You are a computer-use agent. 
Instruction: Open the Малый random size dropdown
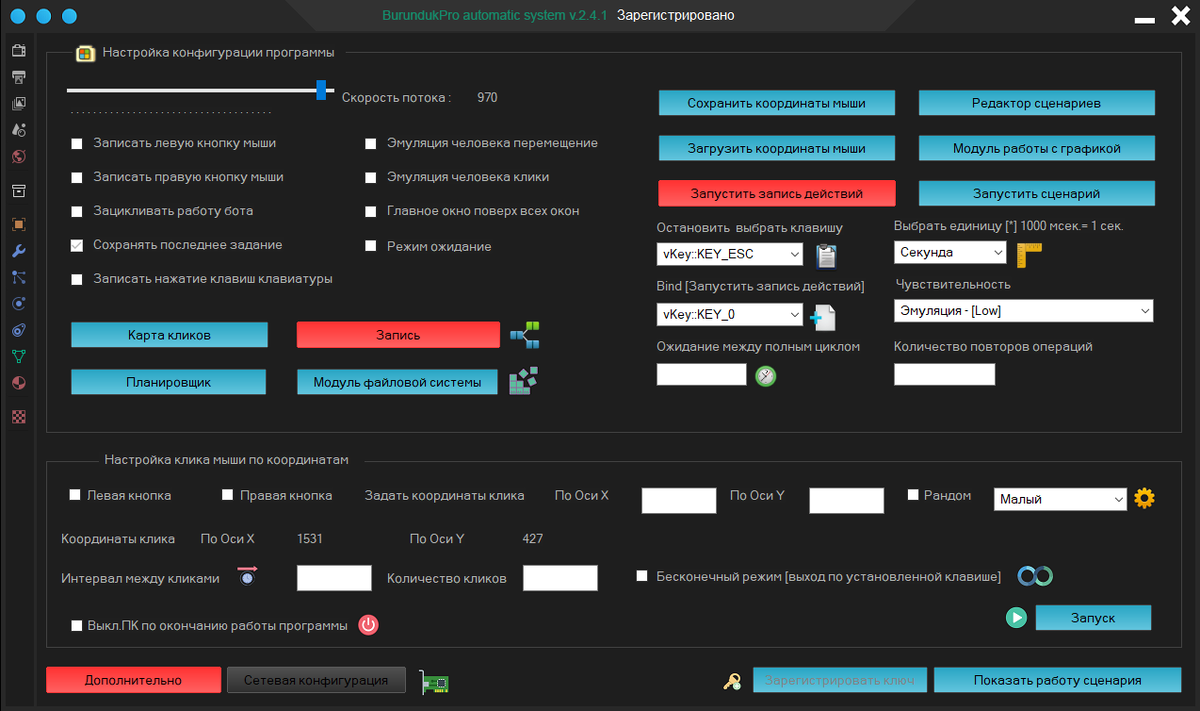click(1061, 499)
